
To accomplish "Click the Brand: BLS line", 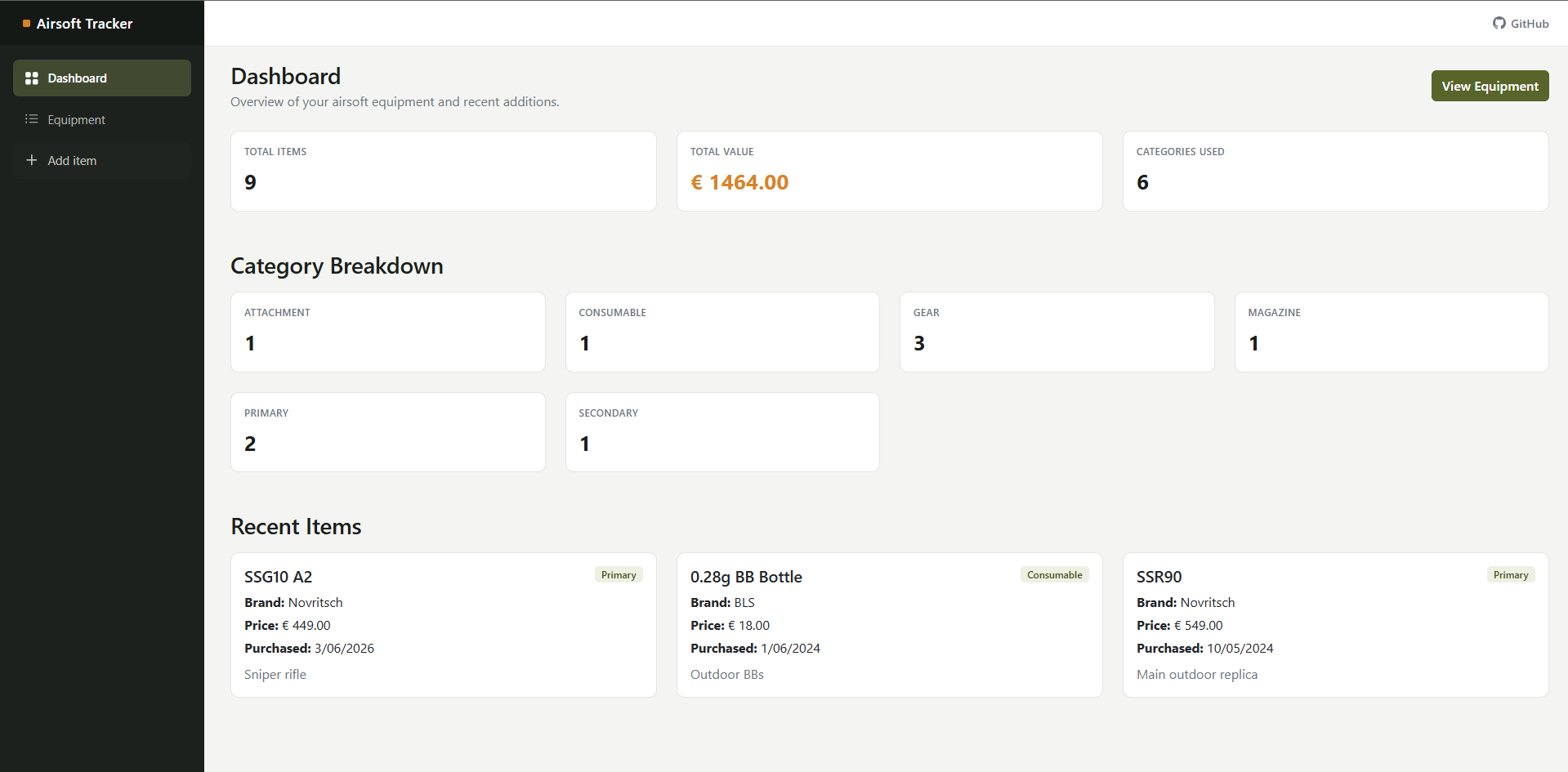I will coord(722,602).
